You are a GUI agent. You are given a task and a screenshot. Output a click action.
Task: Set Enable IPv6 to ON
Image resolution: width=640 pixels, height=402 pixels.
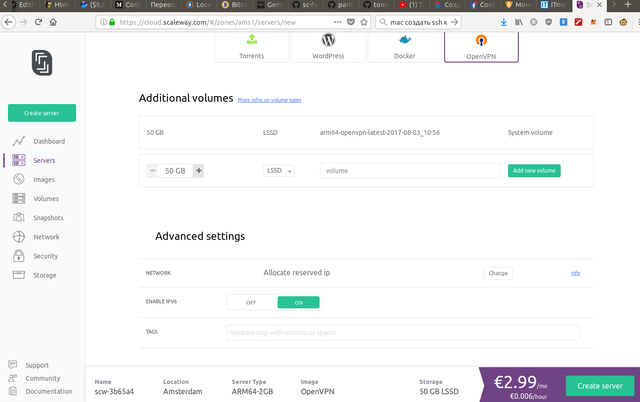coord(298,302)
